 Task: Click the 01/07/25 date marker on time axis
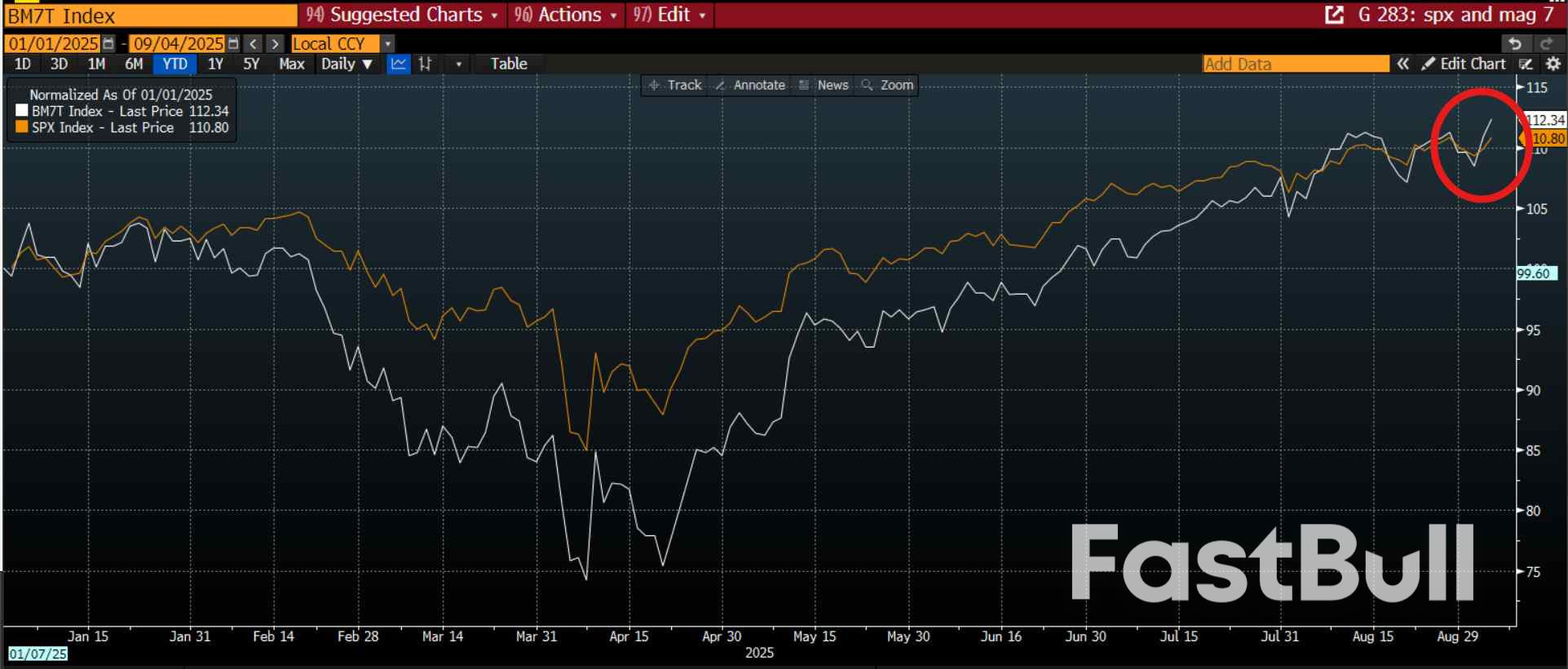pyautogui.click(x=38, y=653)
